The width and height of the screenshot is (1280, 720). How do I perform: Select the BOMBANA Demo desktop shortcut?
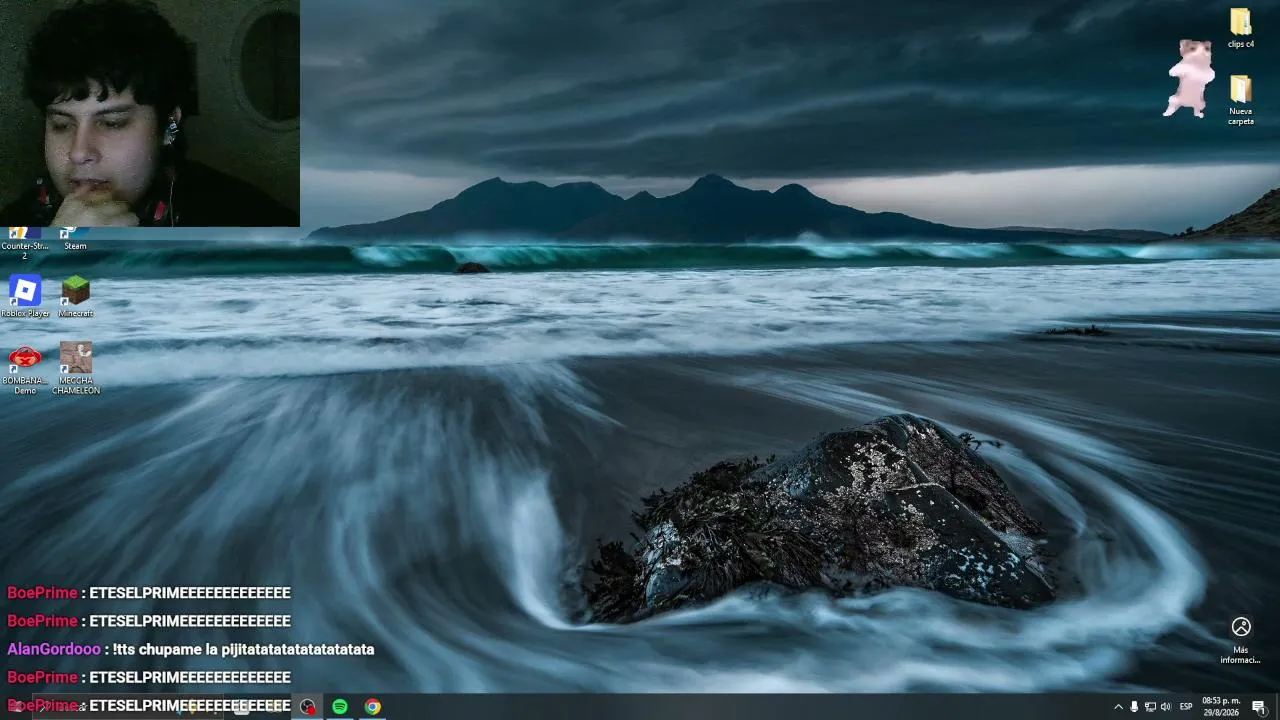(25, 369)
